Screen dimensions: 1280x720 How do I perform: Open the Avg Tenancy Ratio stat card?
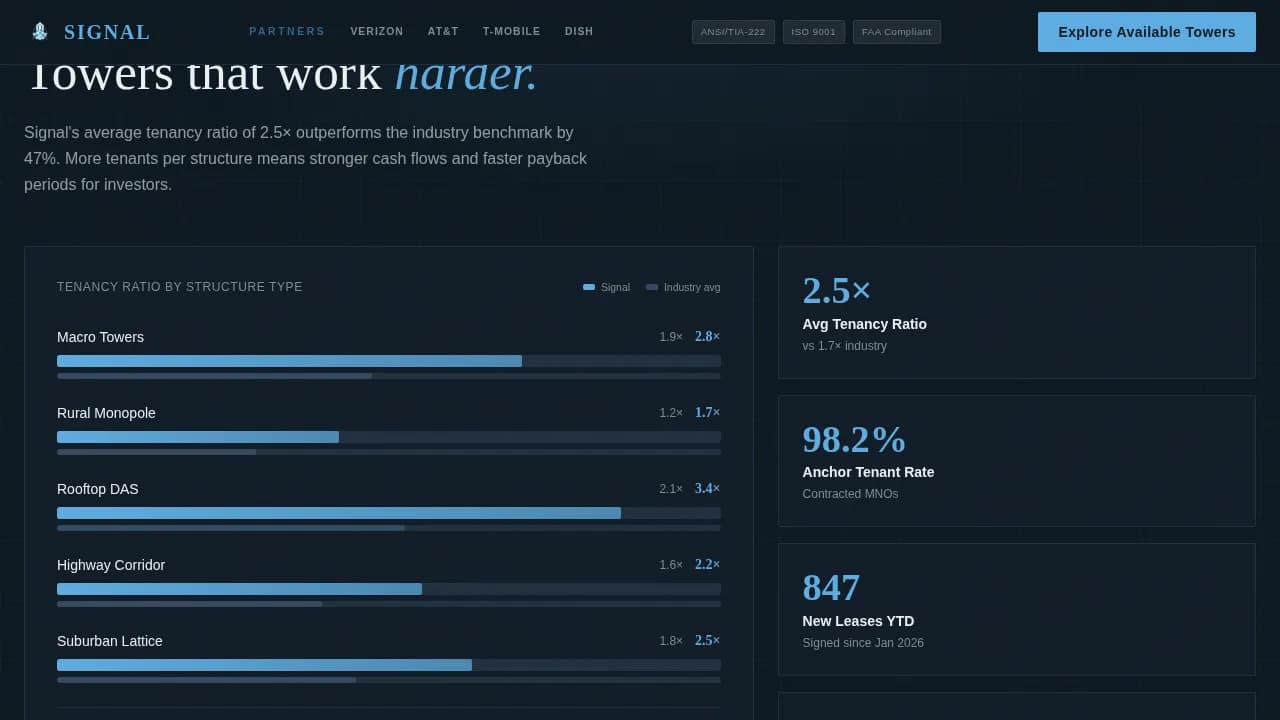coord(1016,312)
